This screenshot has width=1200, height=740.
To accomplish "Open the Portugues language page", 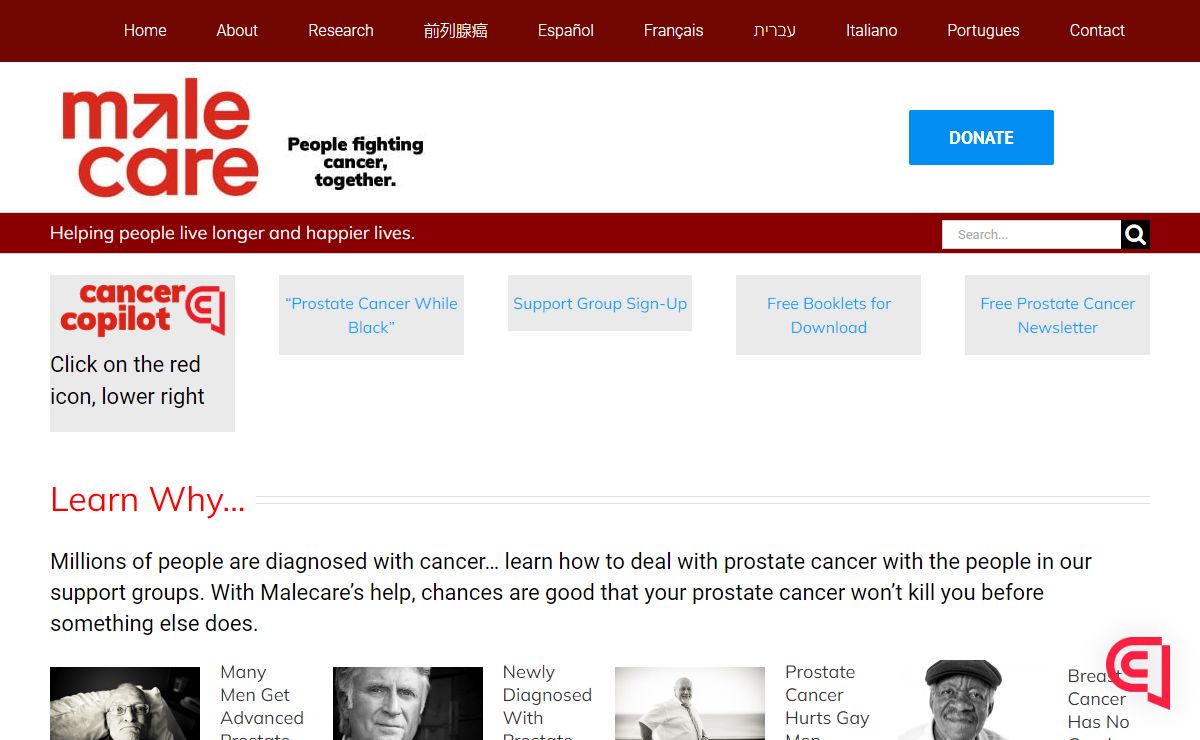I will [983, 31].
